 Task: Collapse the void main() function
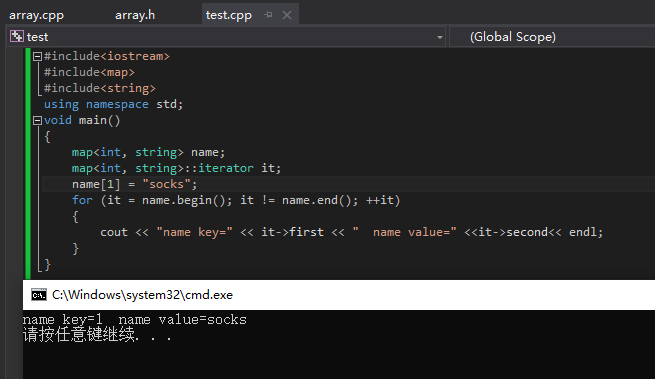[x=37, y=121]
